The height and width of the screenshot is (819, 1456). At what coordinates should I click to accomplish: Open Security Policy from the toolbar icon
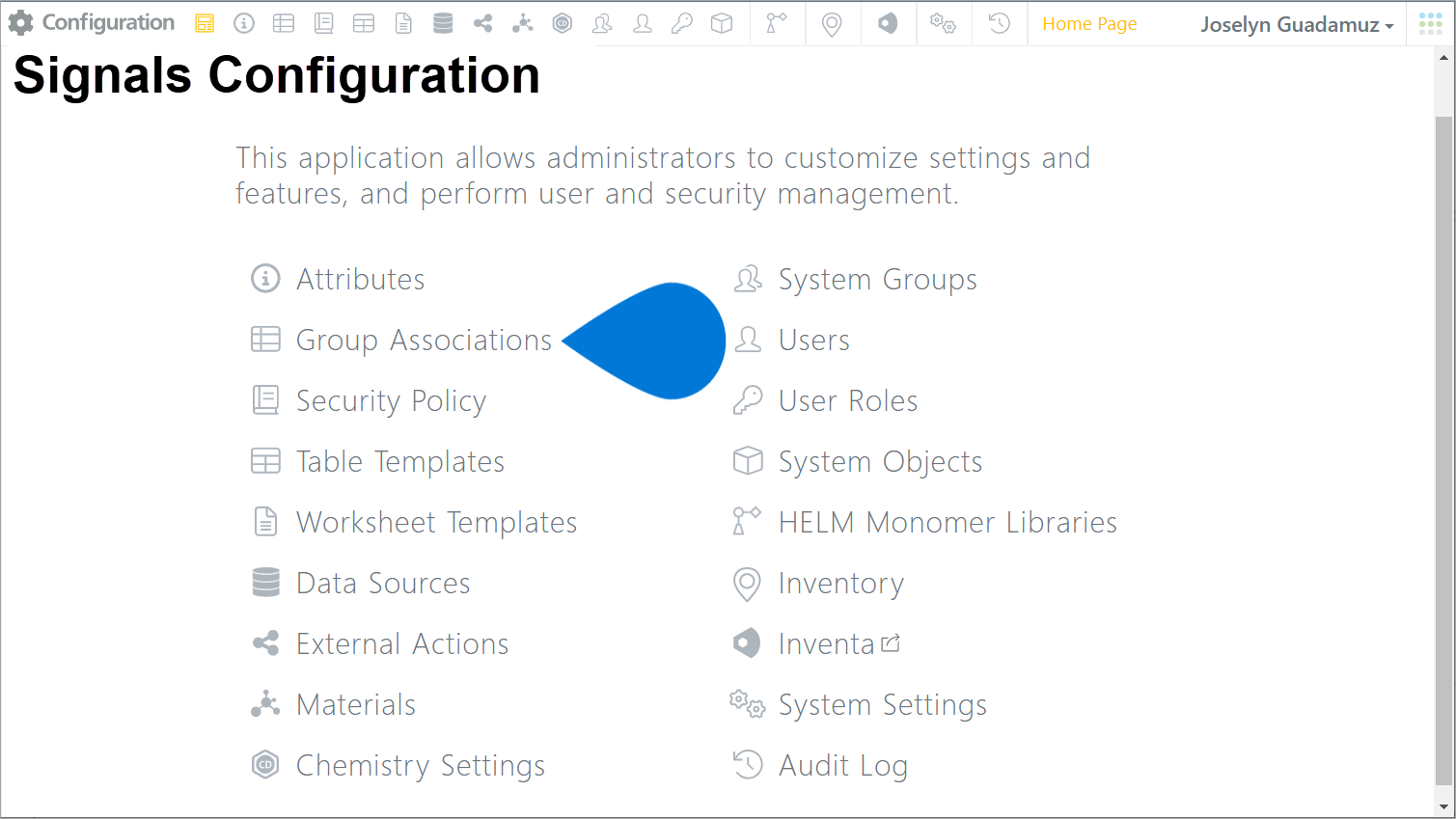pos(324,24)
